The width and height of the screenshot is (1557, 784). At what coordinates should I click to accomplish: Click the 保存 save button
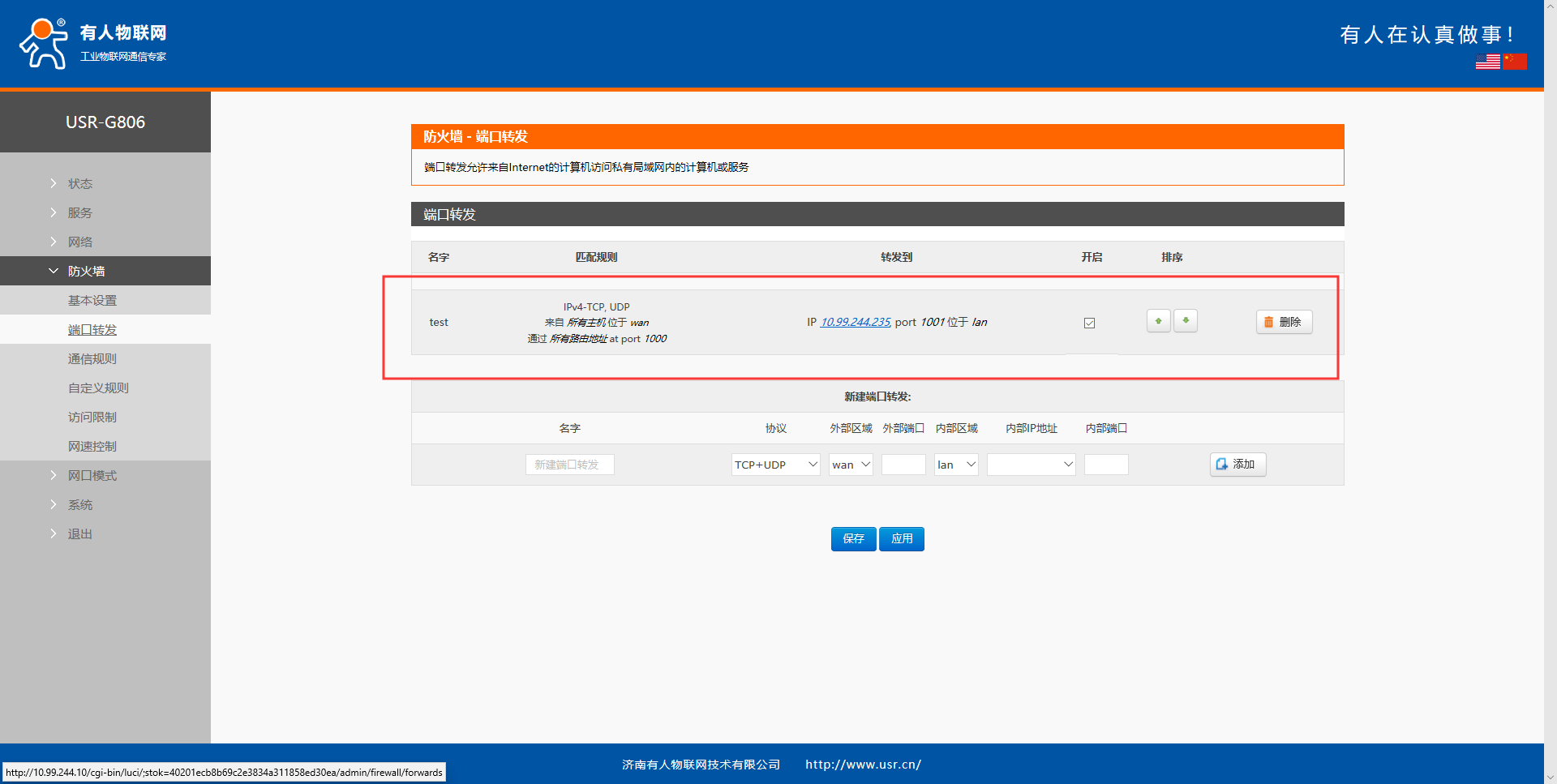point(853,538)
